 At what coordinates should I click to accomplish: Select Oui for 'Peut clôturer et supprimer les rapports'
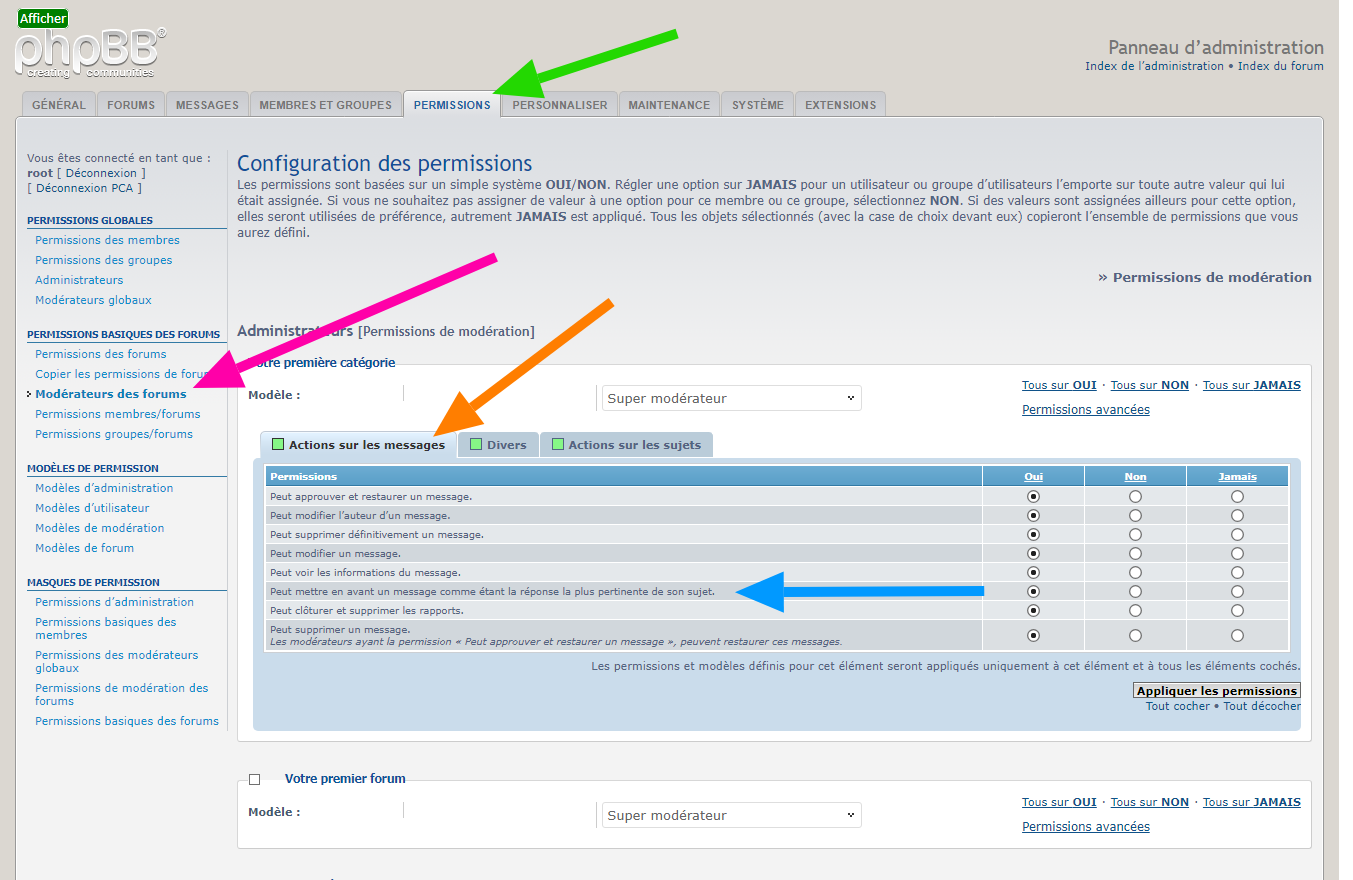pos(1033,611)
